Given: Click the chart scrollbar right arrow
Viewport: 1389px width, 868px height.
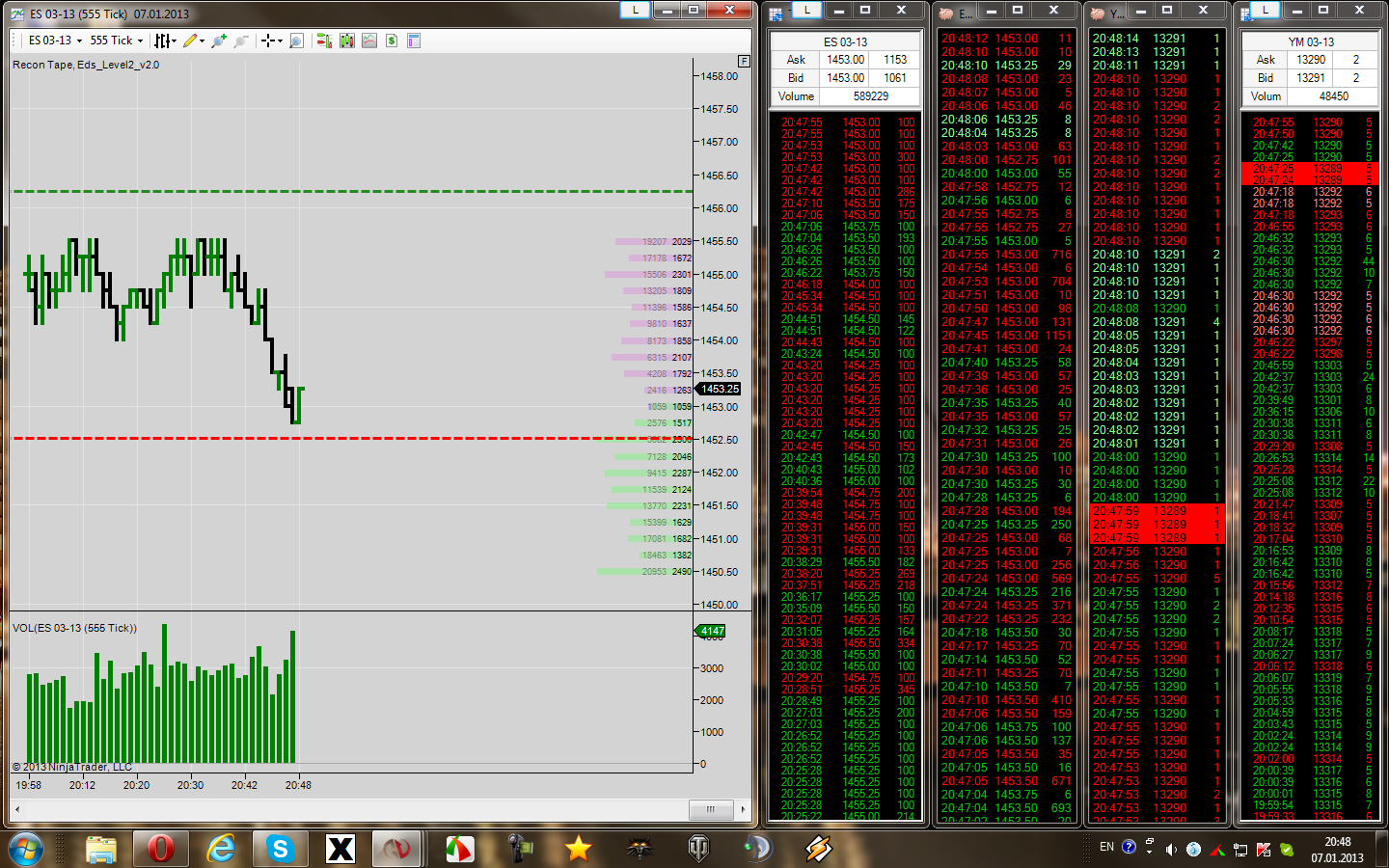Looking at the screenshot, I should [743, 809].
